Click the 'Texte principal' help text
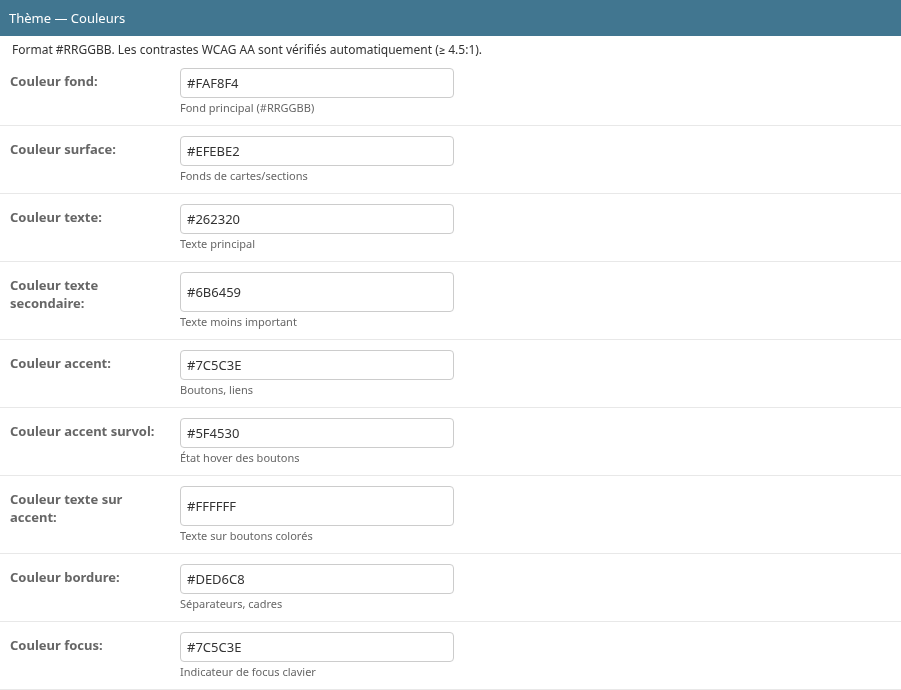The image size is (901, 690). (x=217, y=244)
